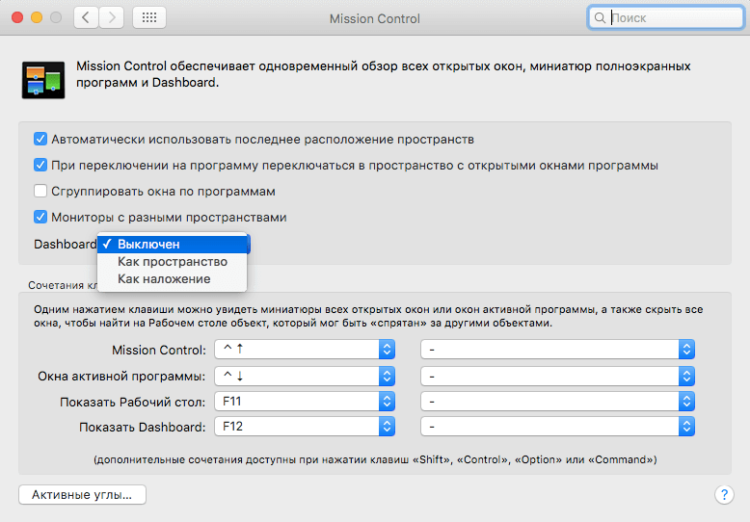Screen dimensions: 750x522
Task: Open Окна активной программы mouse shortcut dropdown
Action: pos(557,376)
